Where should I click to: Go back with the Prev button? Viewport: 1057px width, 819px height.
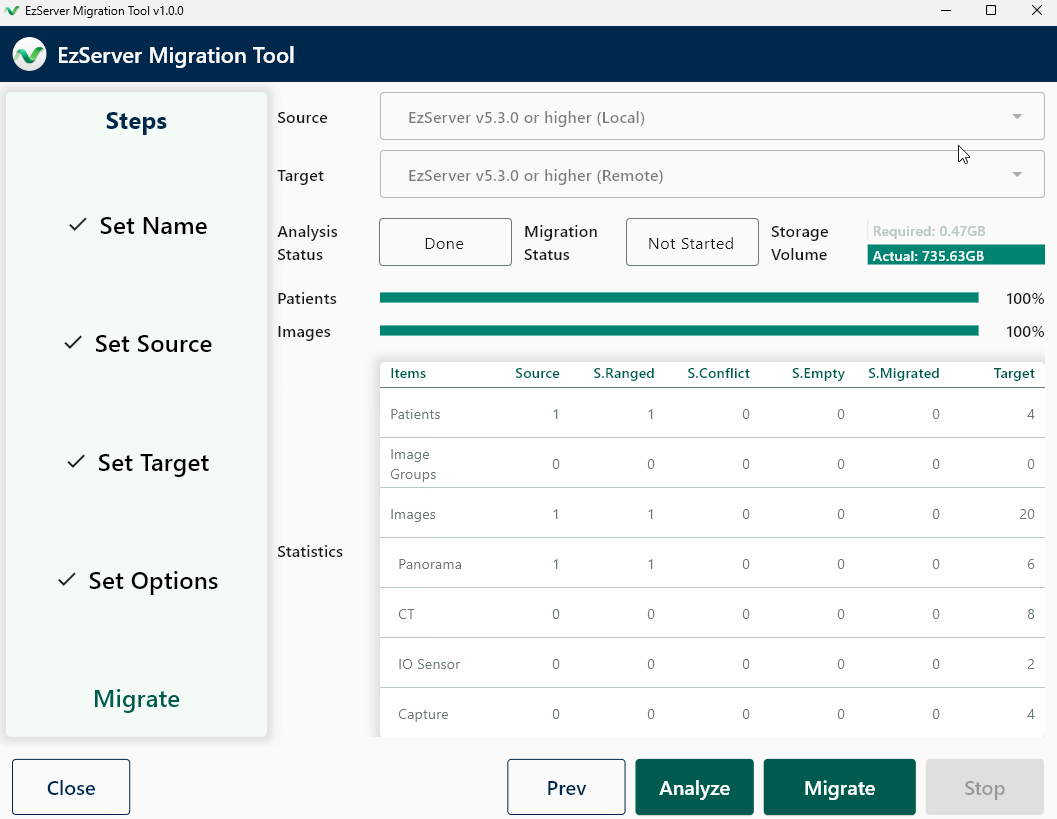[x=566, y=787]
